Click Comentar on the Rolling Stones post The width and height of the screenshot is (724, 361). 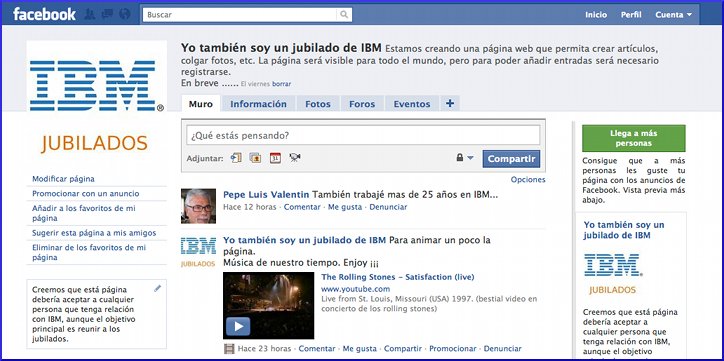click(x=317, y=349)
